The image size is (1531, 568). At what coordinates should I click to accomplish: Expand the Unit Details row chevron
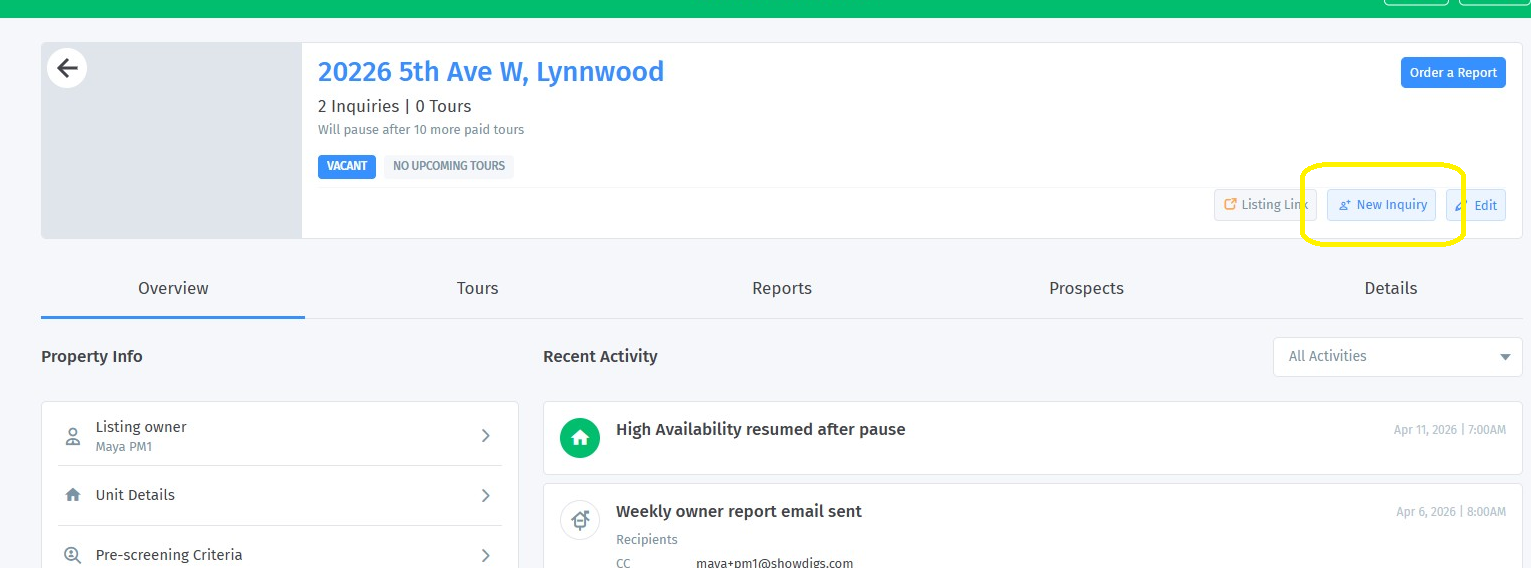tap(485, 495)
